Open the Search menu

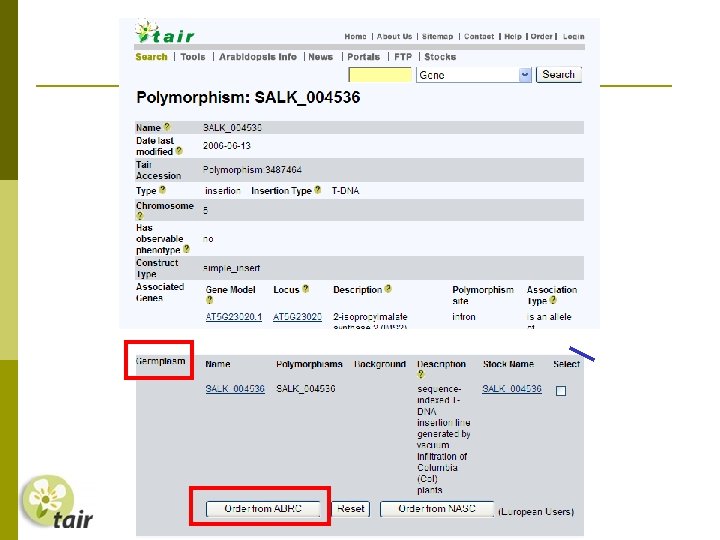pyautogui.click(x=152, y=57)
